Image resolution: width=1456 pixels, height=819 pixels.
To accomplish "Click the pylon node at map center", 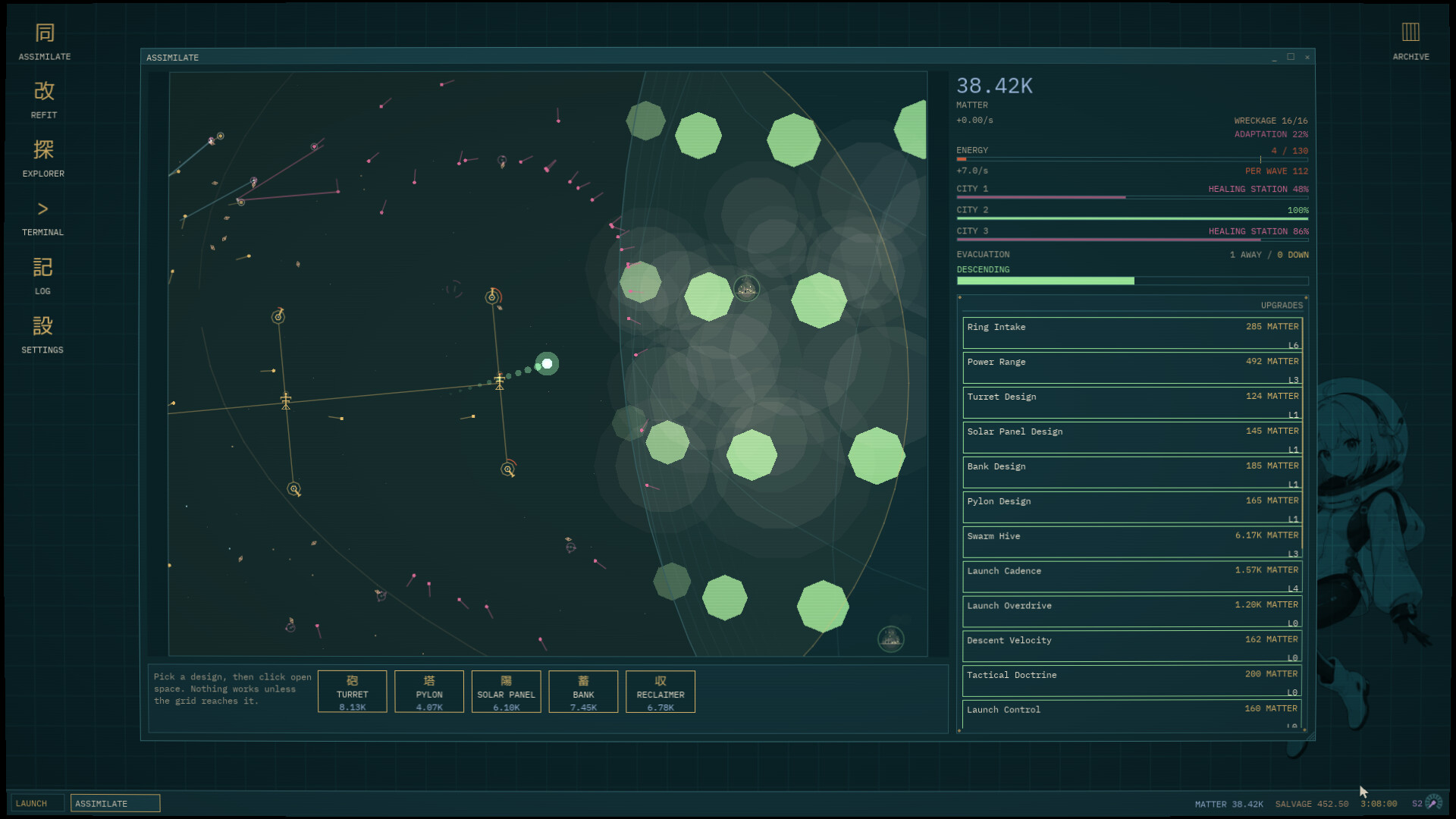I will click(x=499, y=381).
